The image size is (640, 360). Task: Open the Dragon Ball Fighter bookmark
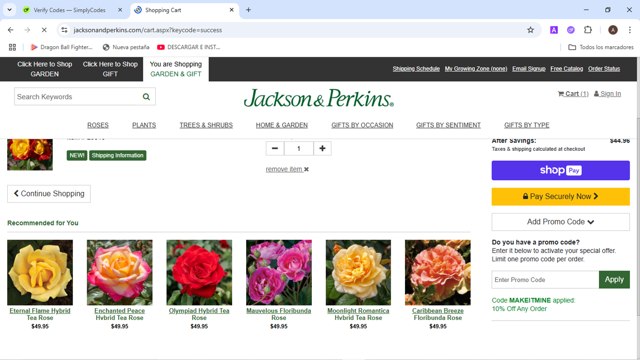(62, 47)
